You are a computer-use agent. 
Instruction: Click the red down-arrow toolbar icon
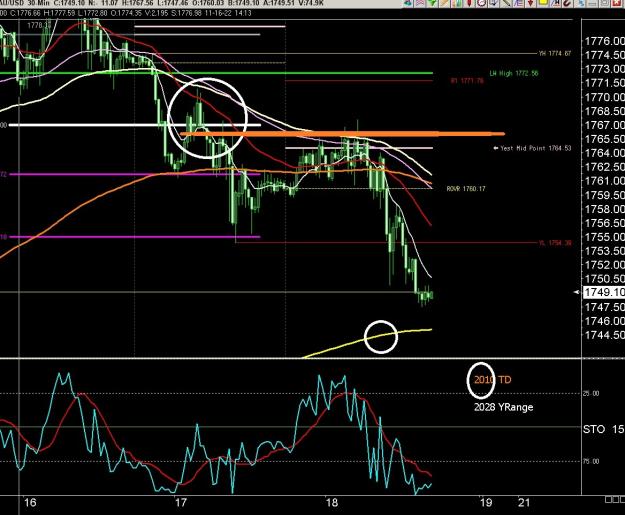(x=531, y=2)
